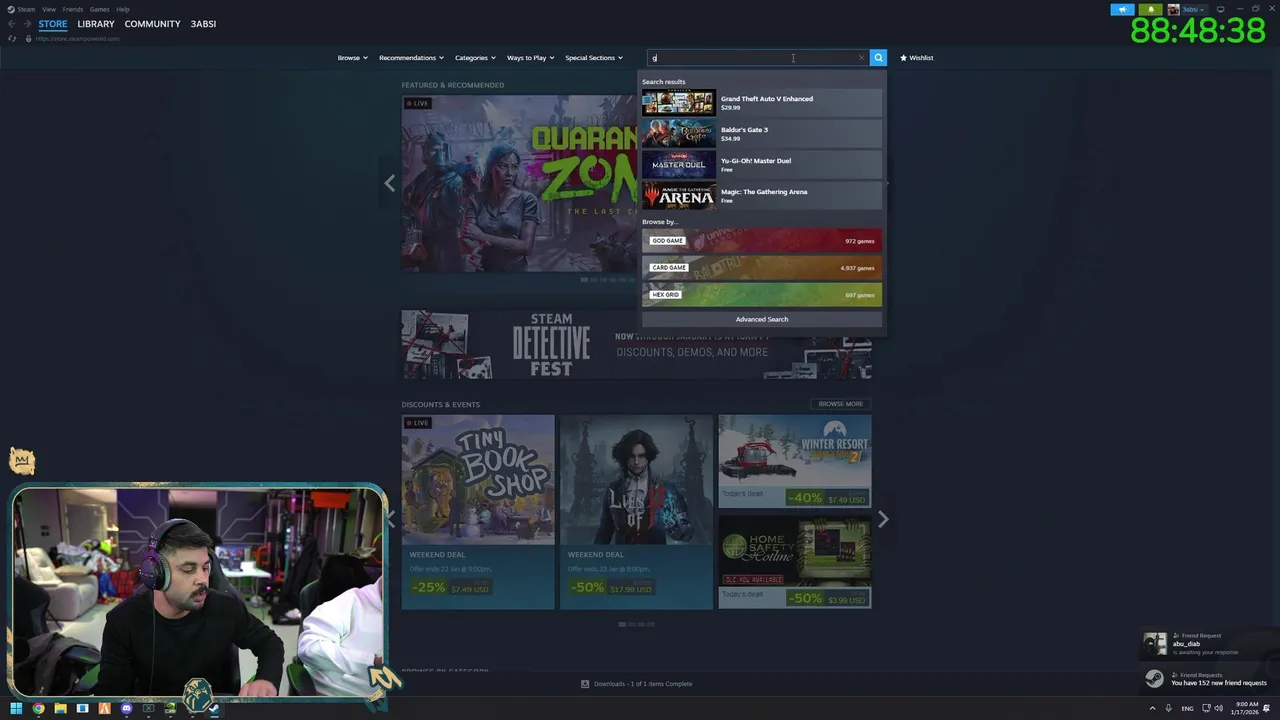Click the blue search magnifier button

pos(878,58)
